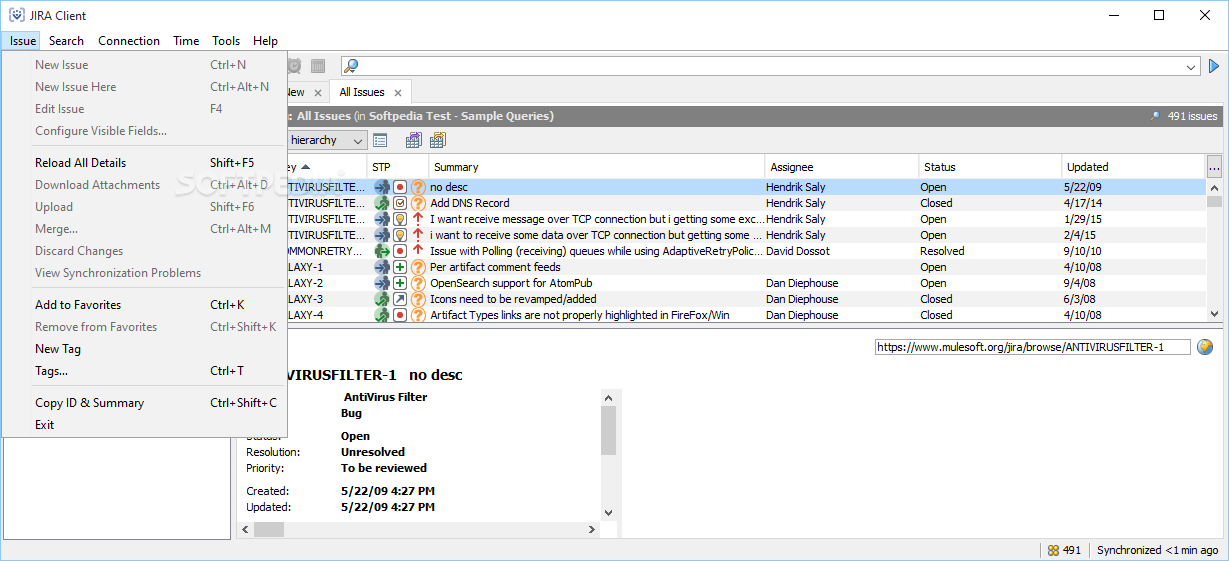Open the Tools menu
The width and height of the screenshot is (1229, 561).
click(226, 41)
